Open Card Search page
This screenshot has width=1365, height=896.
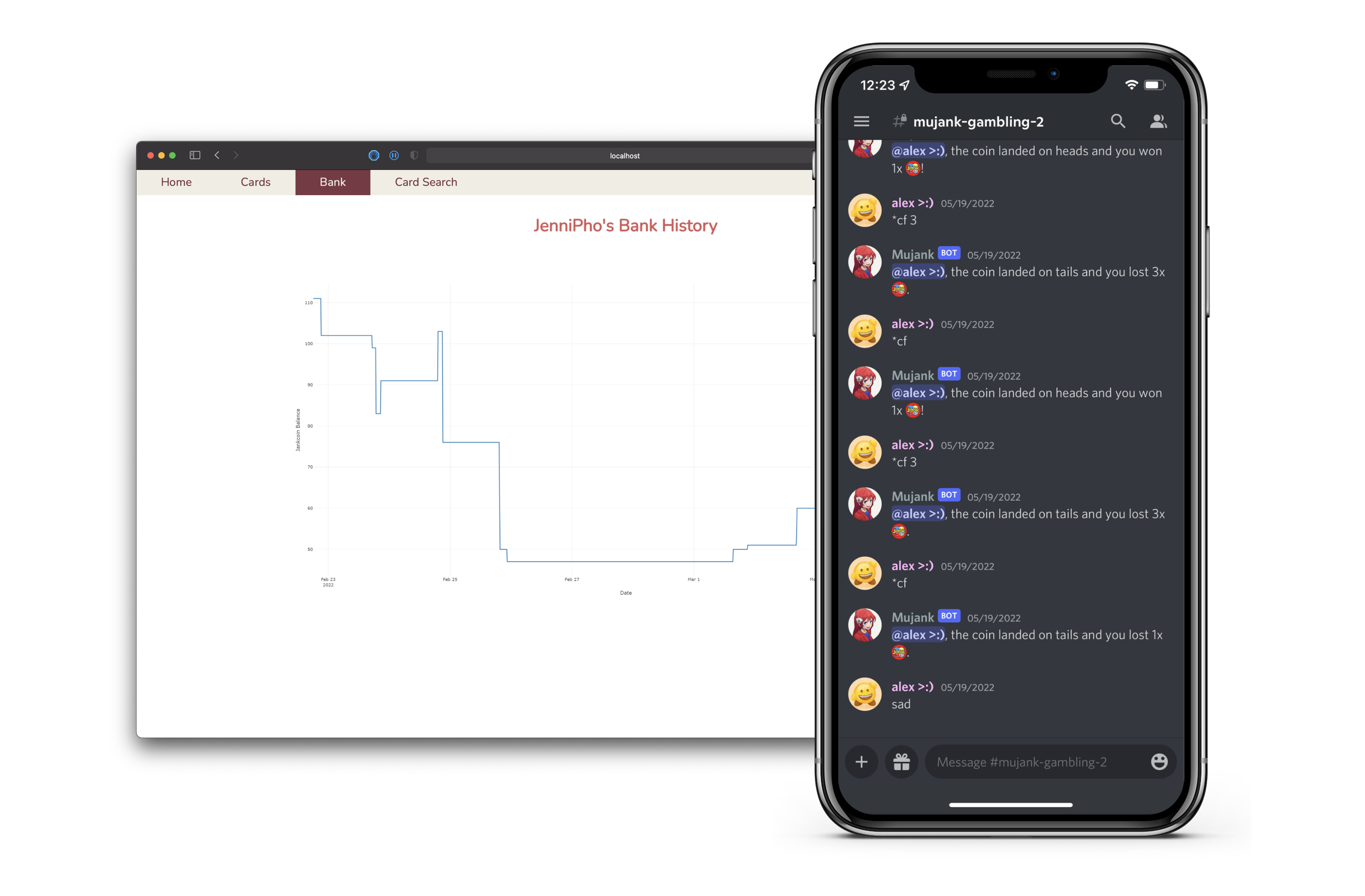(x=425, y=181)
